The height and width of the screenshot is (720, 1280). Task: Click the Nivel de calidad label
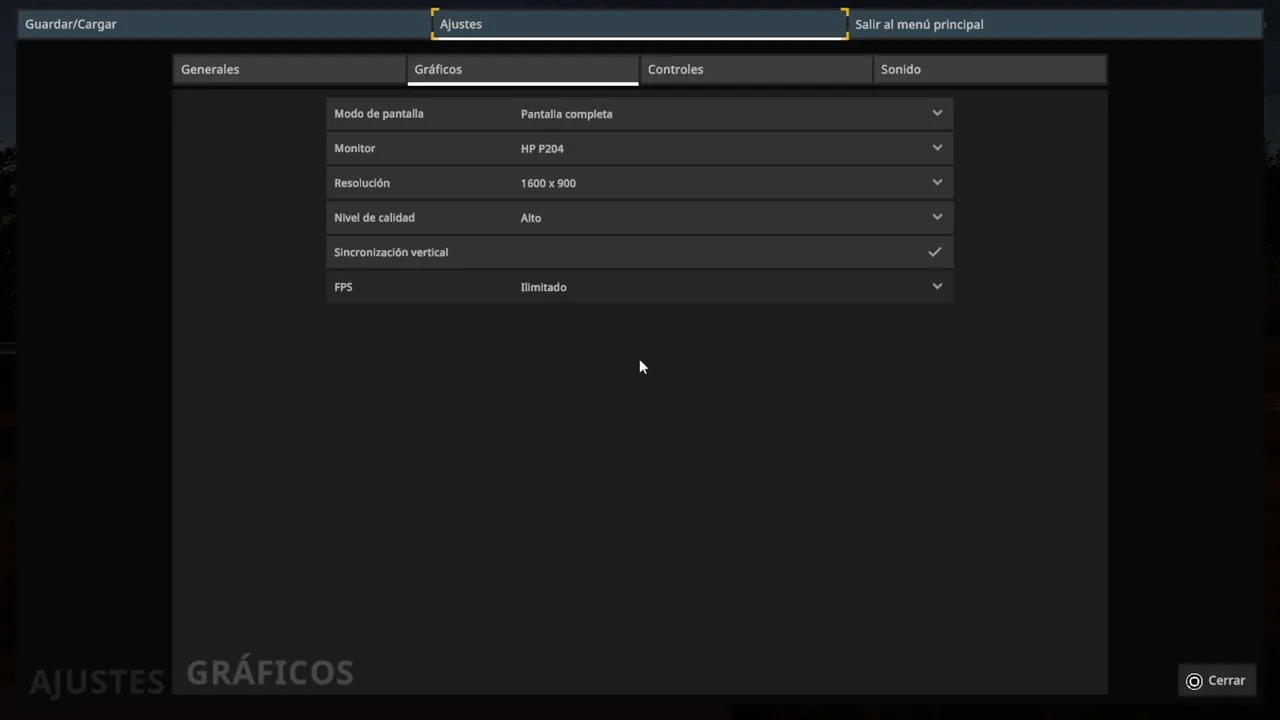[374, 217]
